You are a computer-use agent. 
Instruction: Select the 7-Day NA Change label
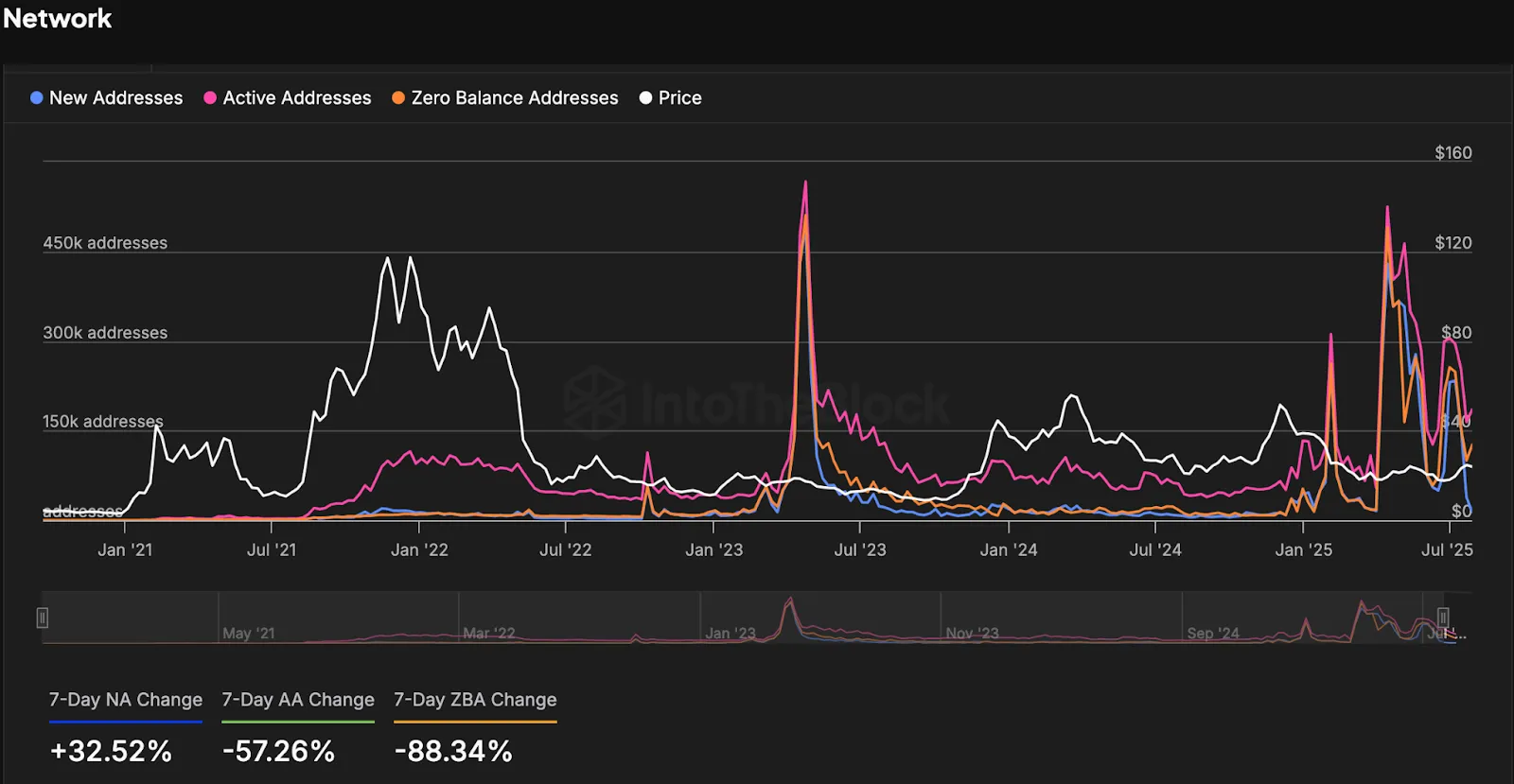[x=126, y=700]
